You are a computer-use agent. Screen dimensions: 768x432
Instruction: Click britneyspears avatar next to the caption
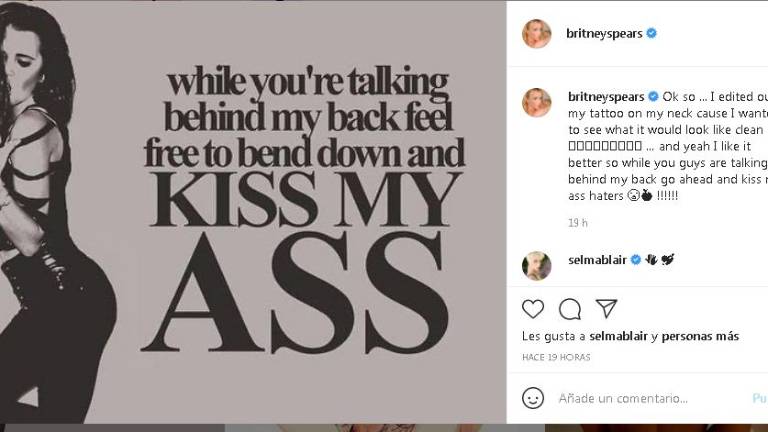point(537,101)
